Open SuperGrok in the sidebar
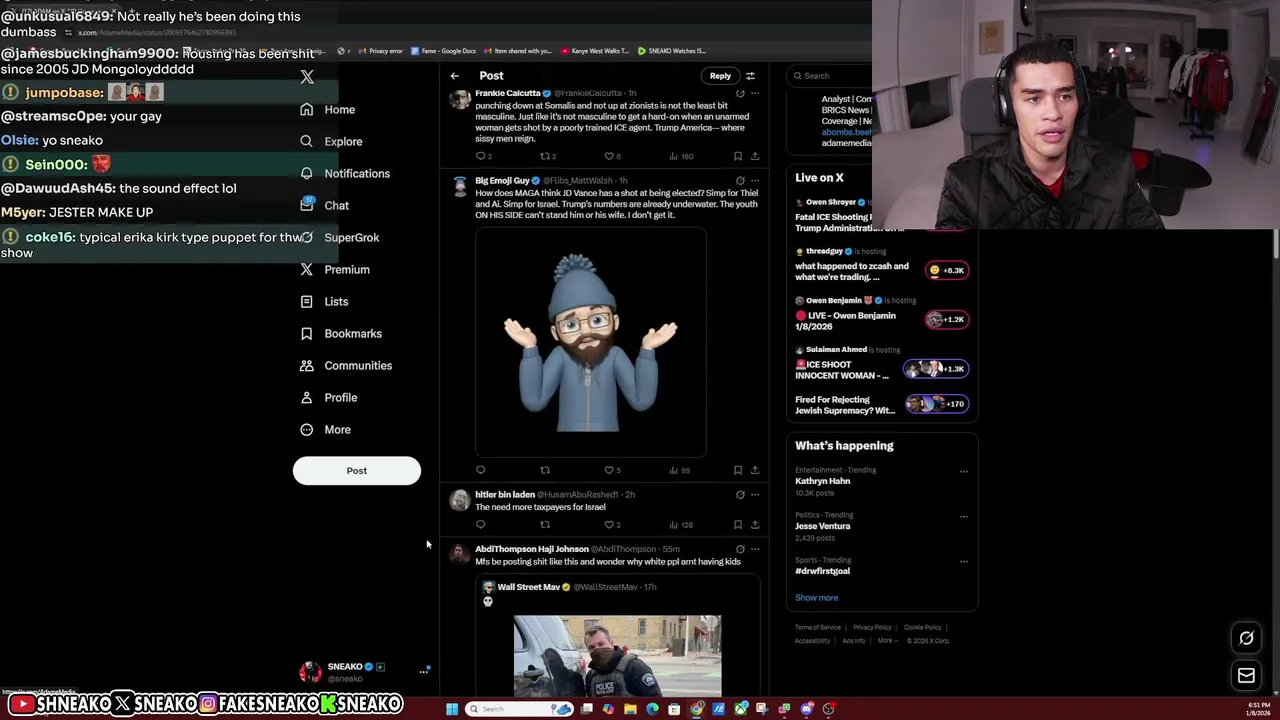This screenshot has height=720, width=1280. coord(339,237)
